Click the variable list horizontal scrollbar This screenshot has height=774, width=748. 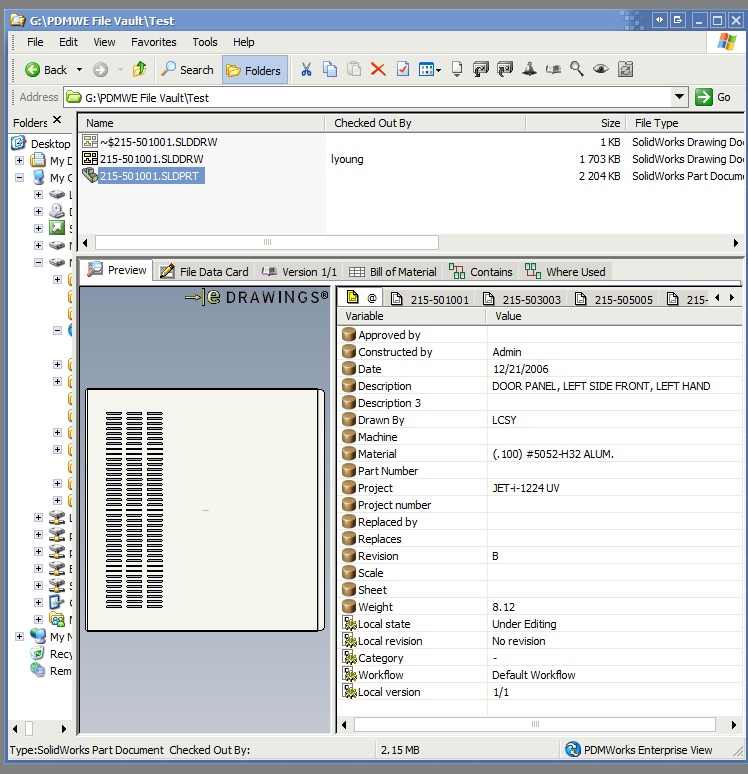(535, 724)
